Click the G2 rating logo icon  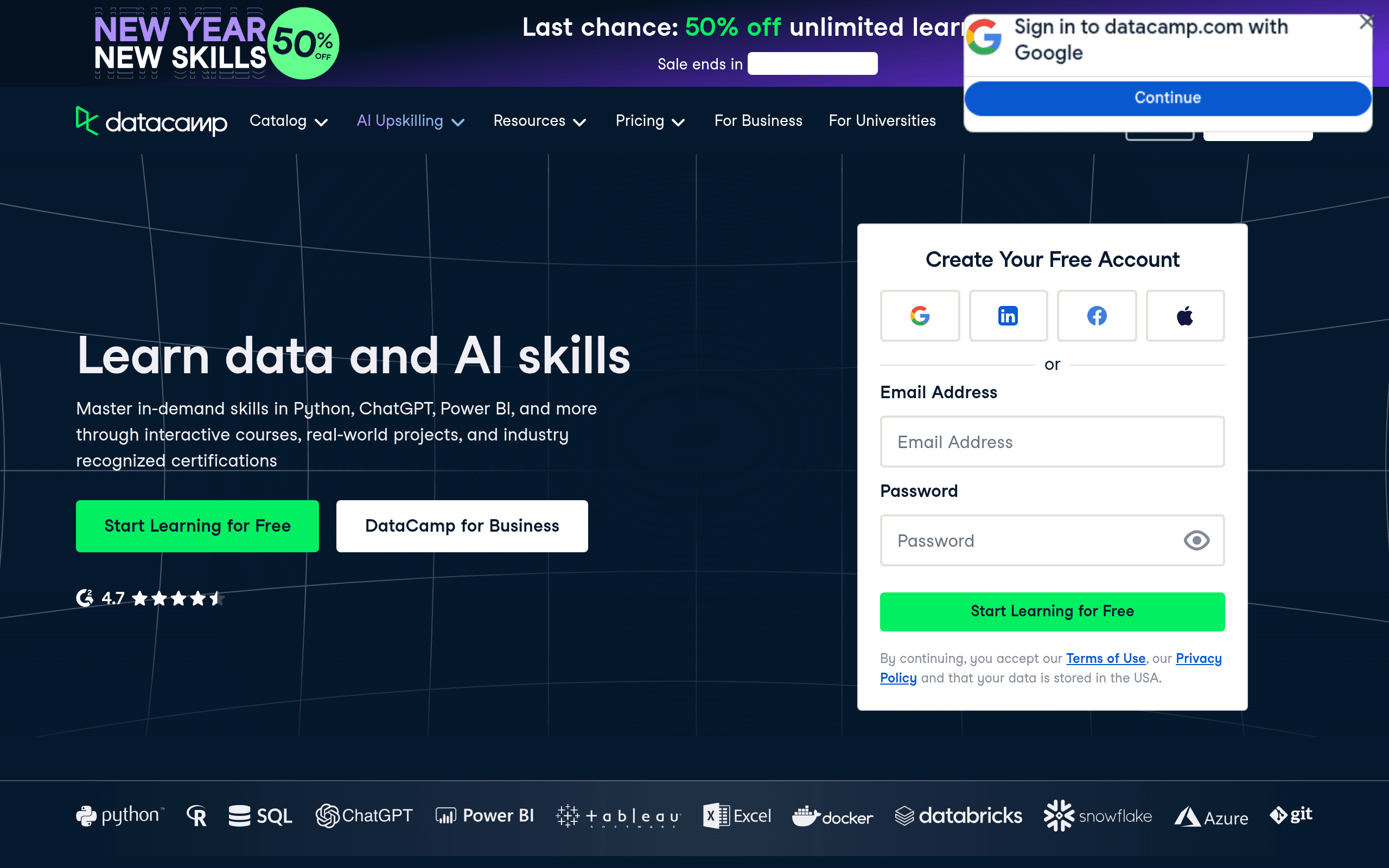coord(85,598)
